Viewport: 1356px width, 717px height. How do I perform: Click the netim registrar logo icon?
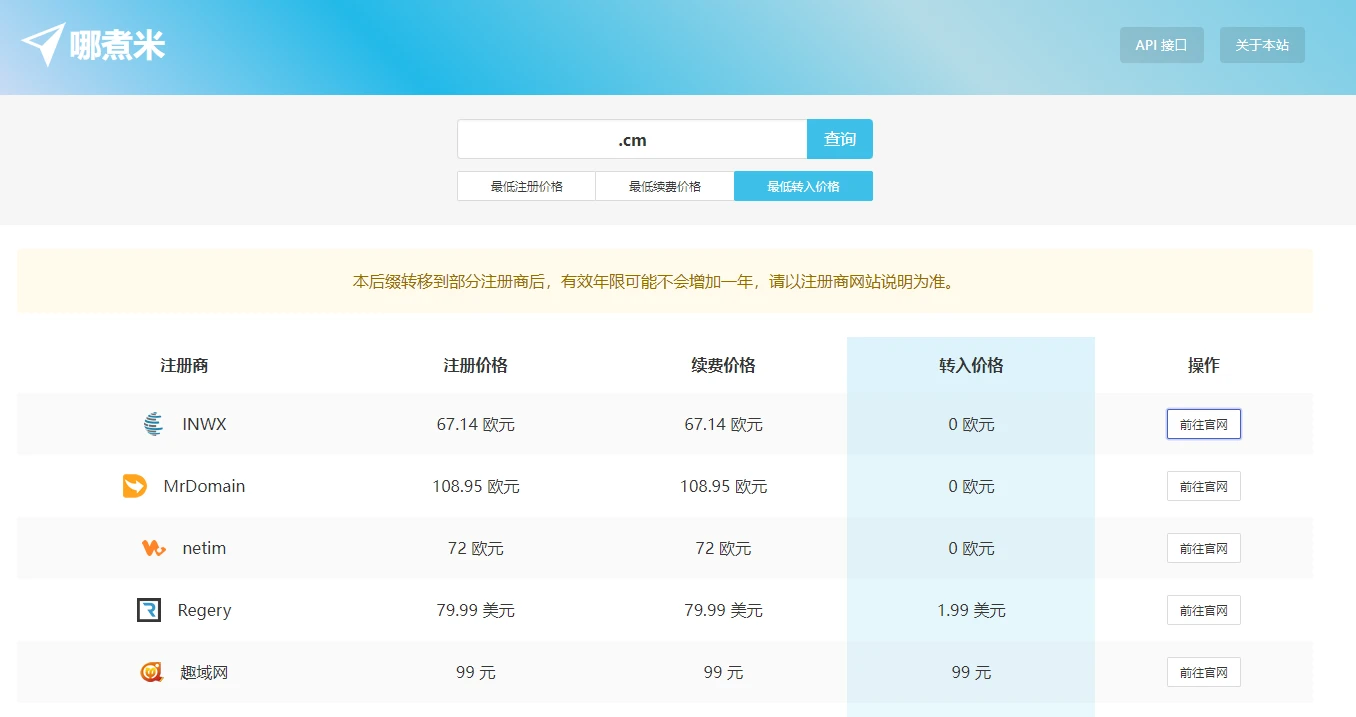(x=153, y=548)
